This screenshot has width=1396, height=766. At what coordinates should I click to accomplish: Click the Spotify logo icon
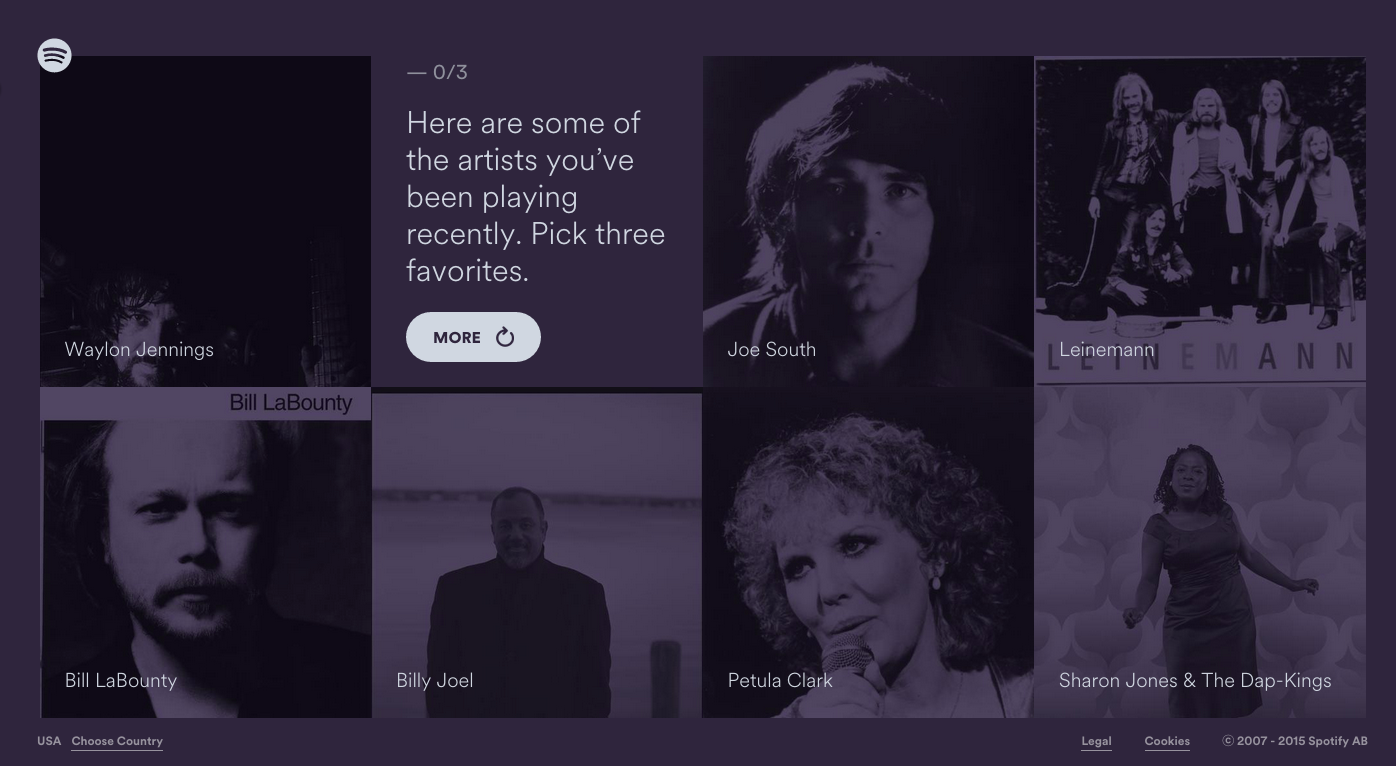click(54, 55)
